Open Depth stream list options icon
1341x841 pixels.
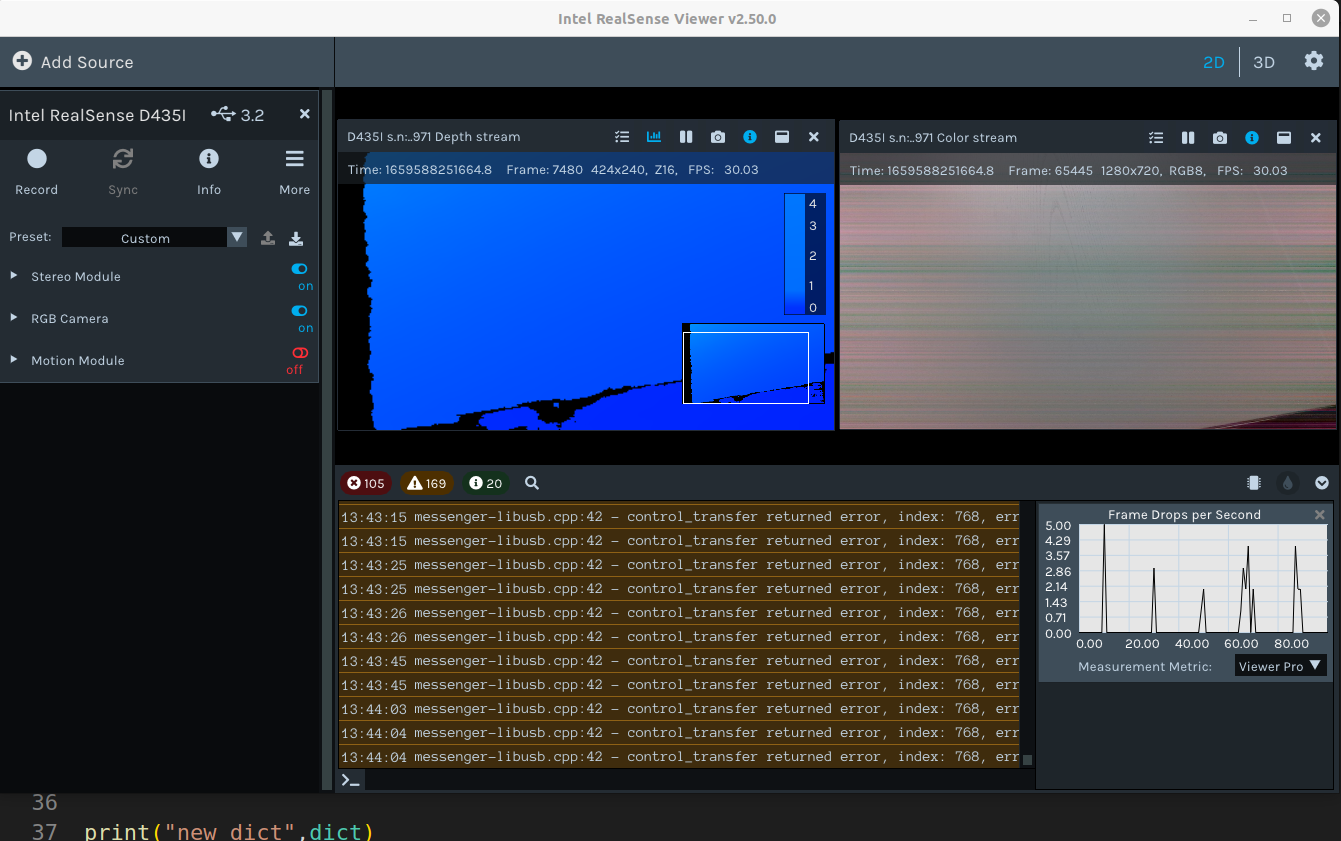(622, 137)
